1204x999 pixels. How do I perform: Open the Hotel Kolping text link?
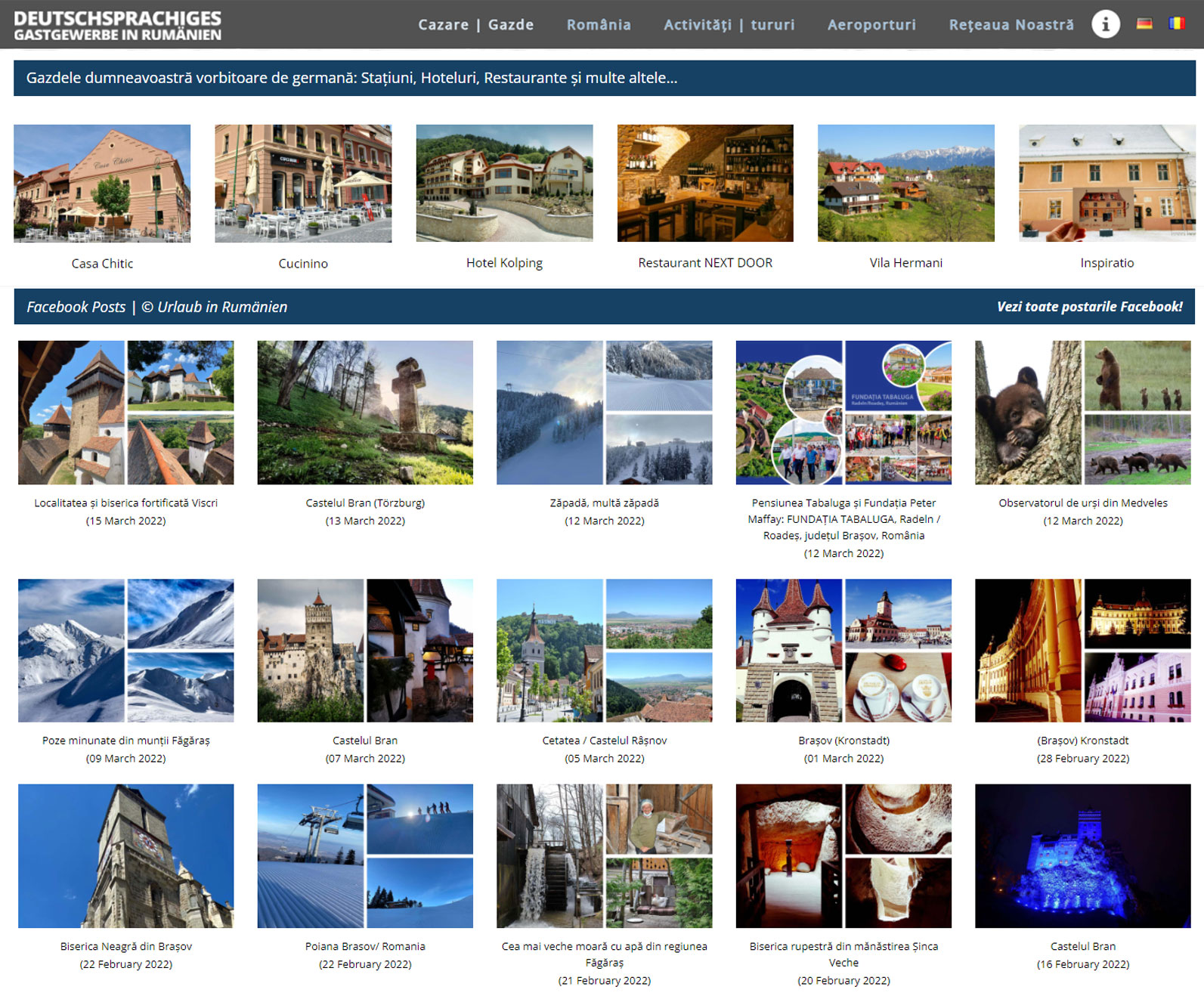click(x=504, y=263)
